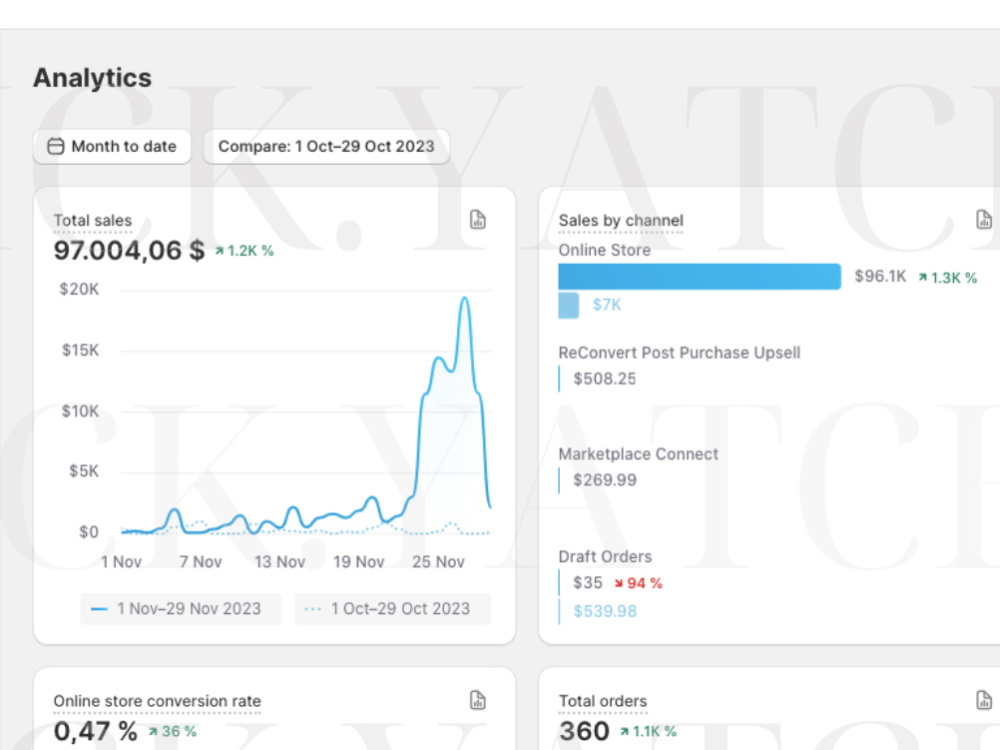Click the Online Store $96.1K bar

[x=700, y=277]
